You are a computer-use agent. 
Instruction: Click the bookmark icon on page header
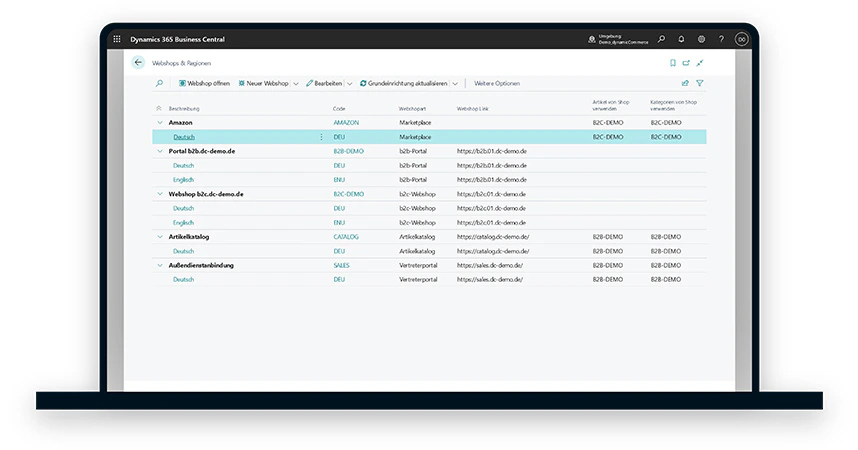[x=673, y=63]
